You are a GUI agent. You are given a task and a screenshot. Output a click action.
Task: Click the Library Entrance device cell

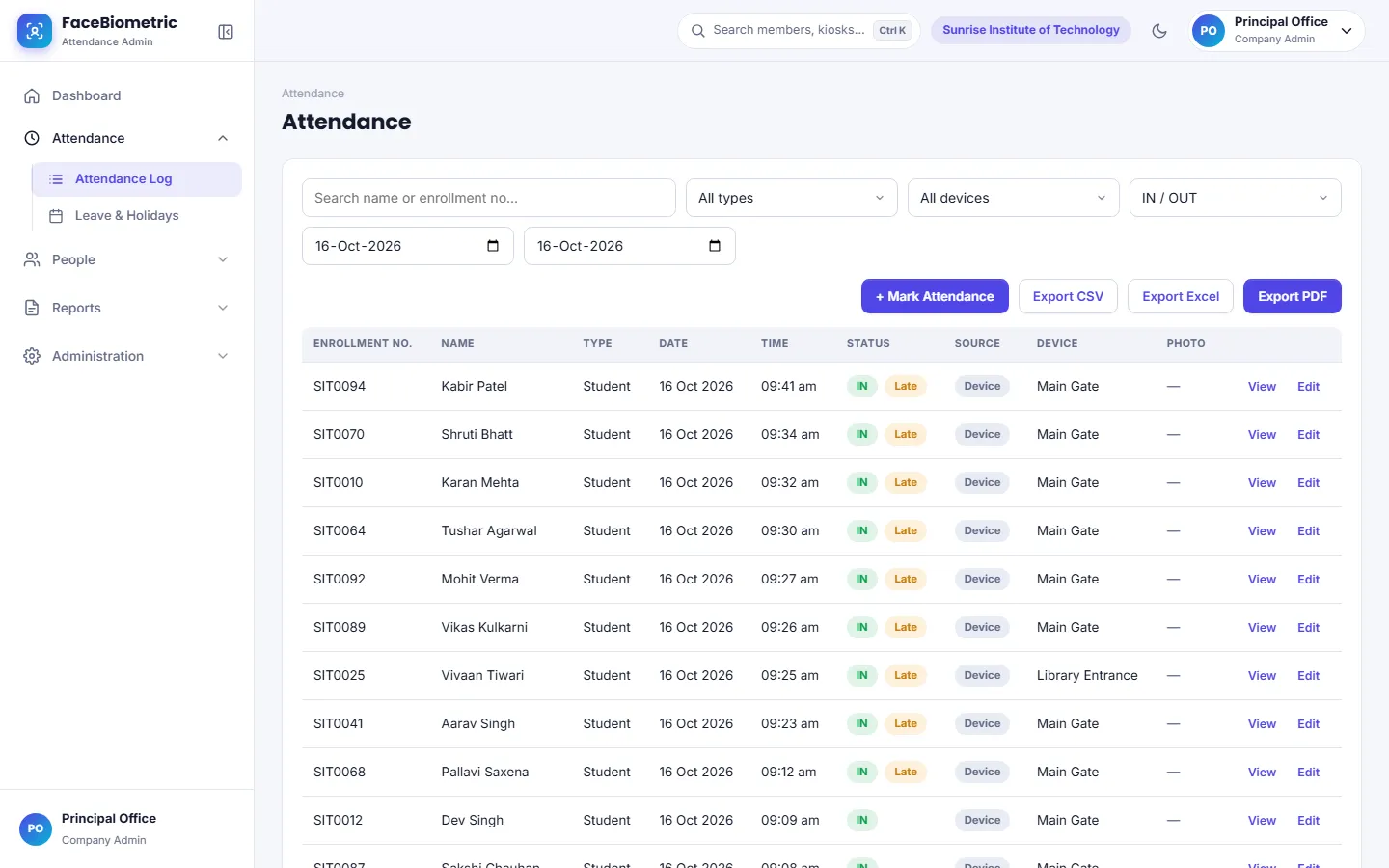point(1087,675)
